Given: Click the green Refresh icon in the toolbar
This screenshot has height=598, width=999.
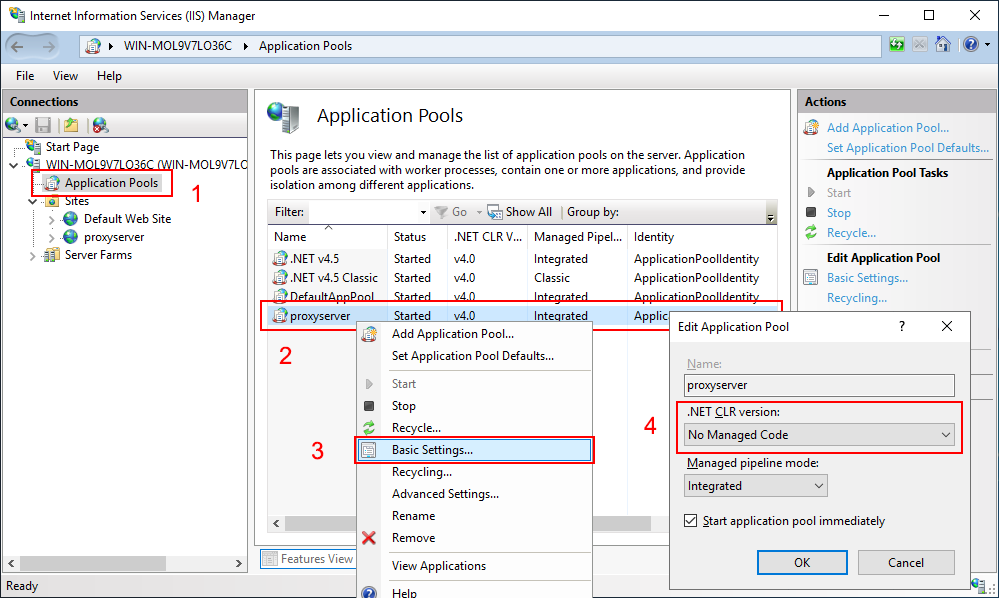Looking at the screenshot, I should (897, 45).
